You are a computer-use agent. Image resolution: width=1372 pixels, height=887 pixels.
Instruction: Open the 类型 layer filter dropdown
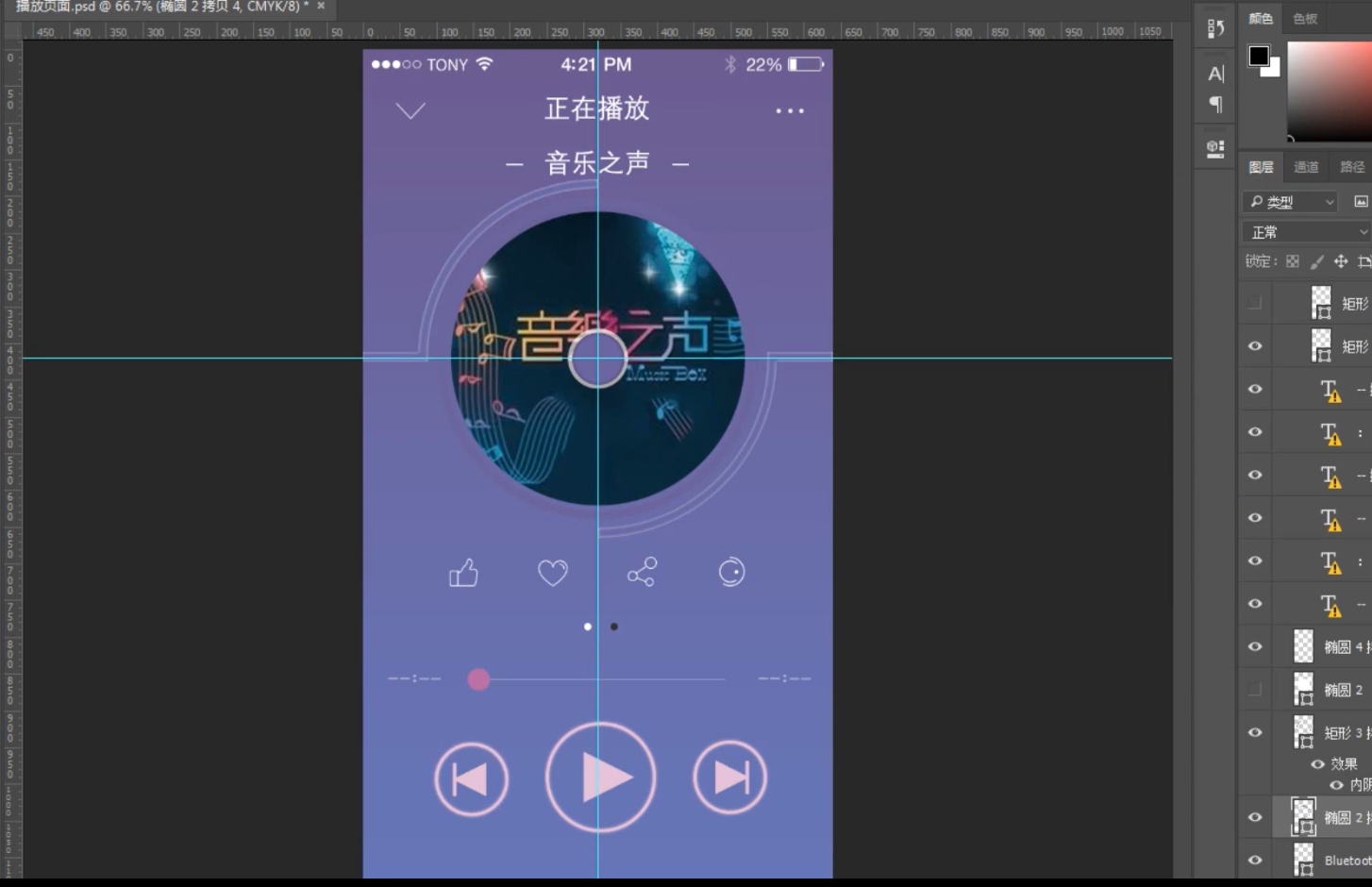pos(1291,201)
